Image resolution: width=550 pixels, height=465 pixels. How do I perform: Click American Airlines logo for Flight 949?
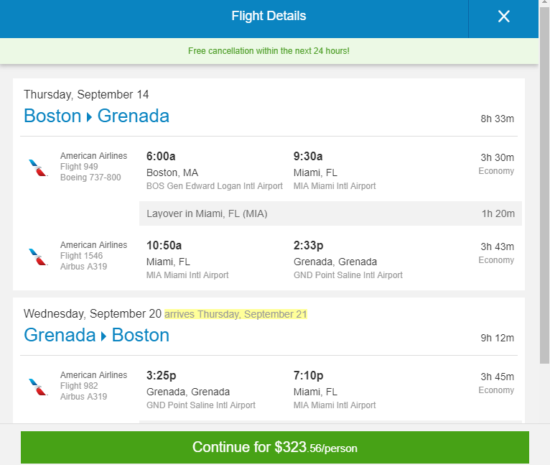(x=38, y=168)
